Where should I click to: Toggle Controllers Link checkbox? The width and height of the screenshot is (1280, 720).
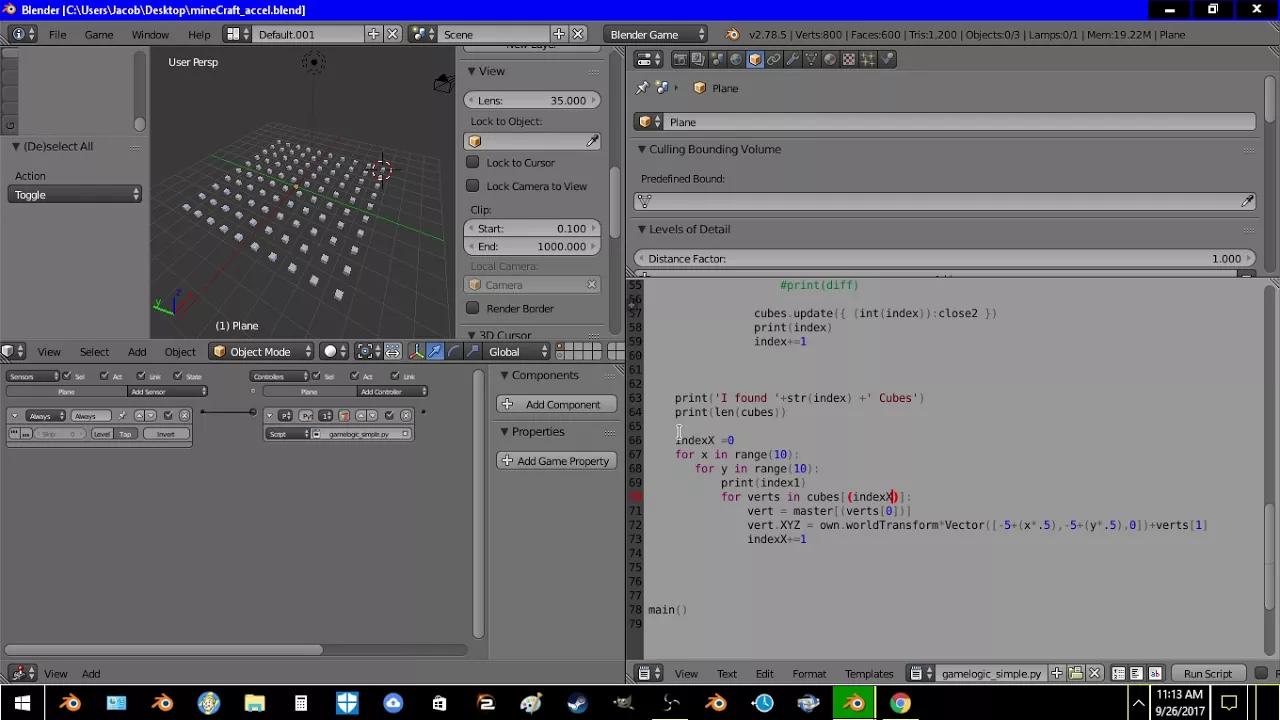coord(396,376)
